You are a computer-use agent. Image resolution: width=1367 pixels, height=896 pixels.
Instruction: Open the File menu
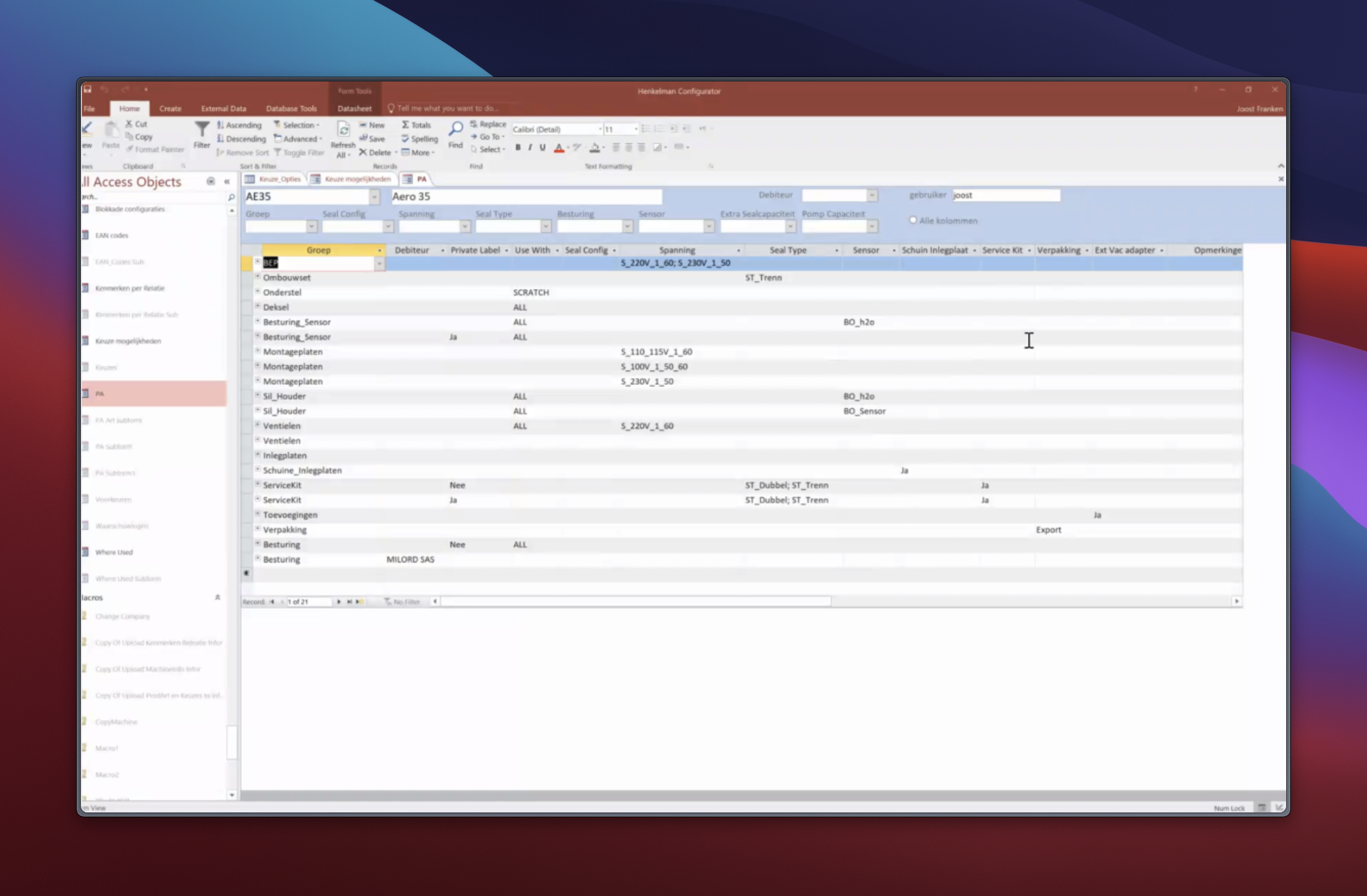[x=89, y=108]
